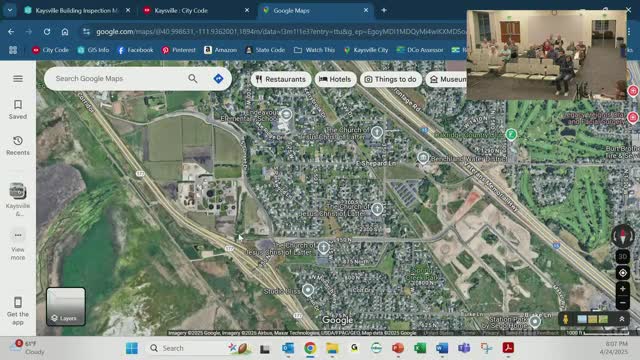640x360 pixels.
Task: Zoom in with the plus button
Action: pos(622,289)
